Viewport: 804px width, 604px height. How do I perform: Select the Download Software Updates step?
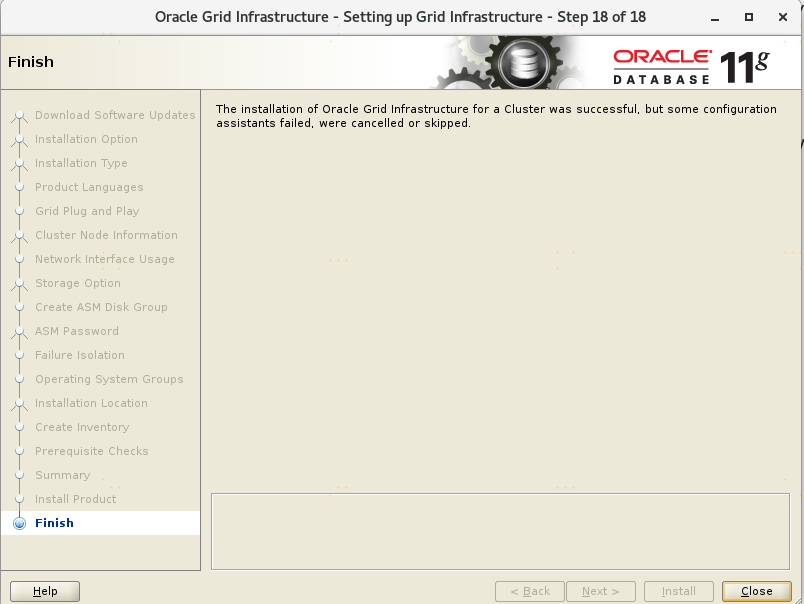[x=115, y=115]
